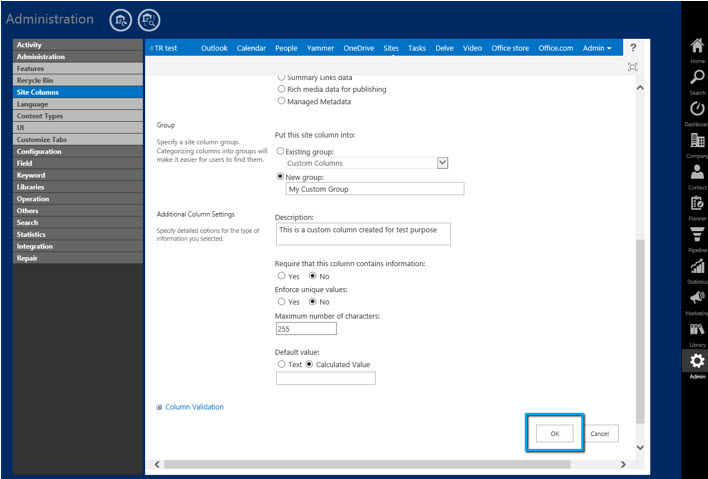Click the OK button
708x479 pixels.
(554, 433)
